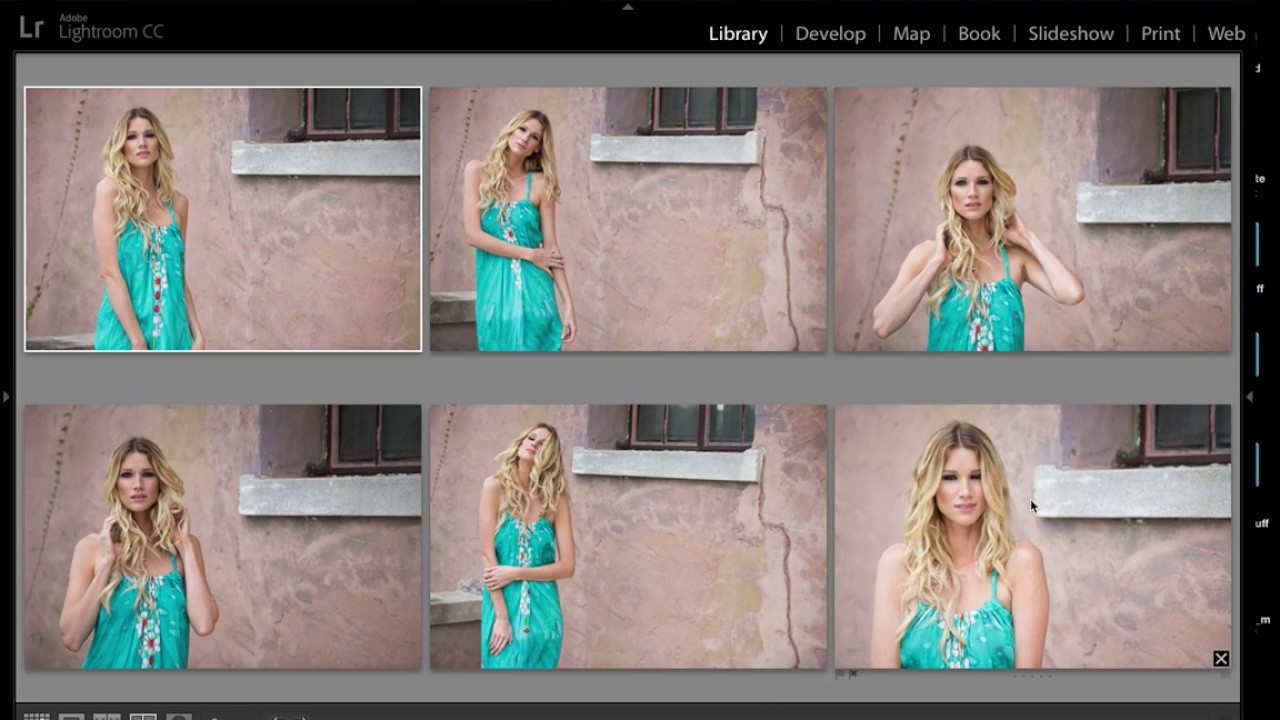Select the white-bordered photo with arms down
The image size is (1280, 720).
pyautogui.click(x=223, y=219)
